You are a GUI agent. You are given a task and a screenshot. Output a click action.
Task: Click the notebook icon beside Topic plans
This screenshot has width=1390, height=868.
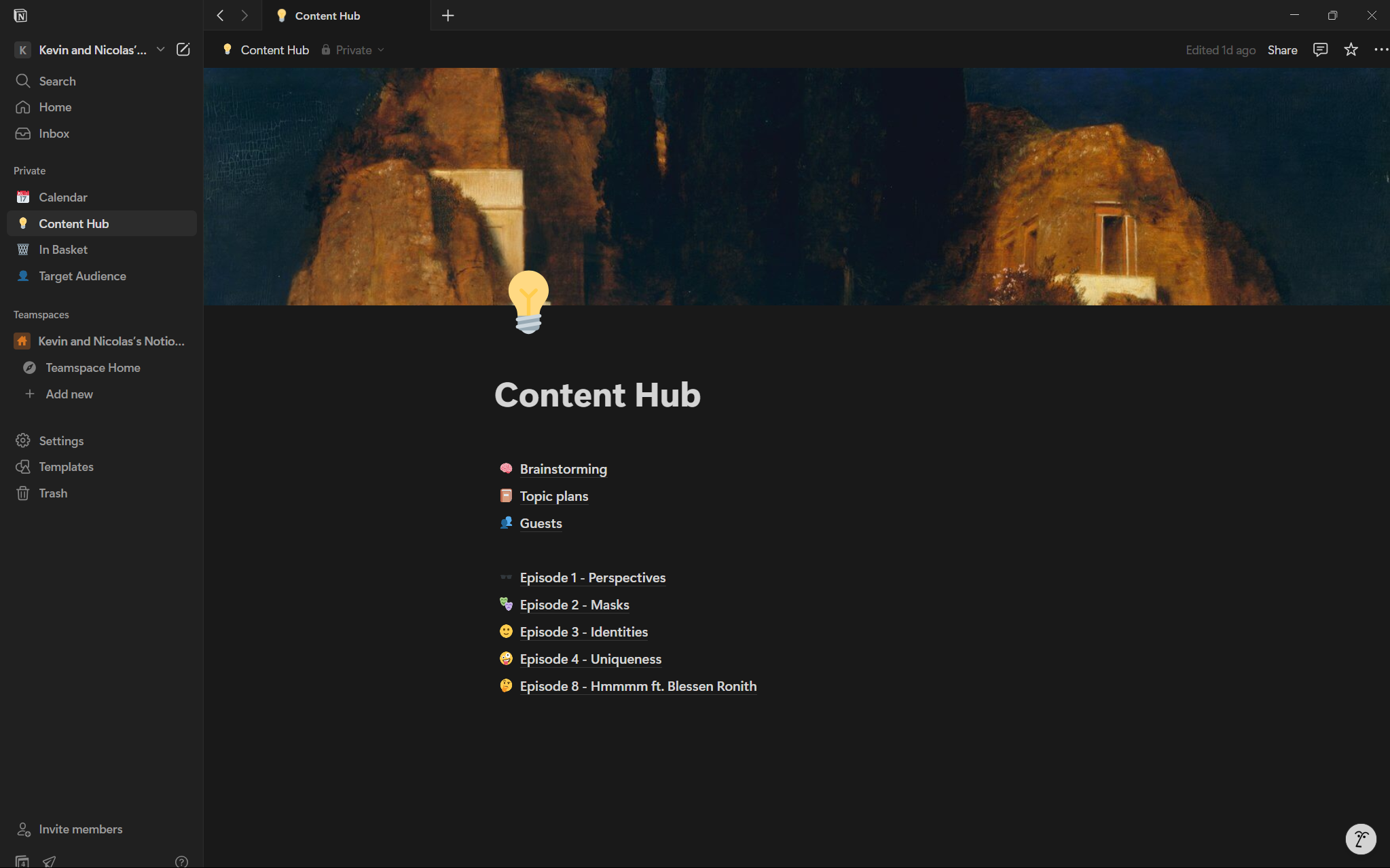pos(506,495)
